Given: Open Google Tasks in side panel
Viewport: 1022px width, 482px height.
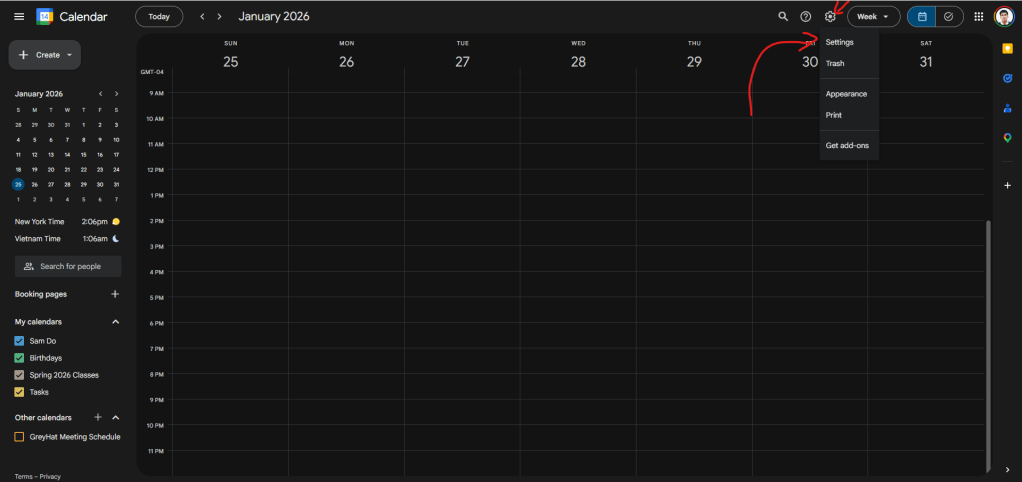Looking at the screenshot, I should pyautogui.click(x=1007, y=78).
